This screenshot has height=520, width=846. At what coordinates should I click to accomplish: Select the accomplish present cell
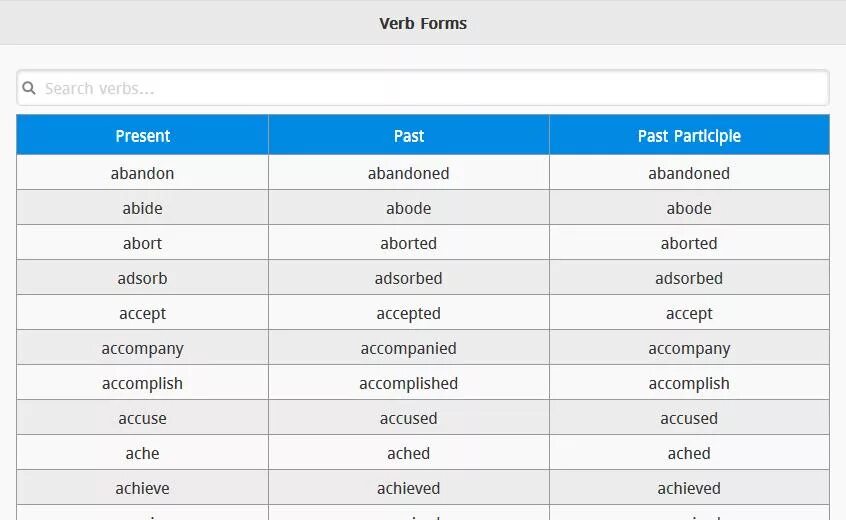point(142,384)
